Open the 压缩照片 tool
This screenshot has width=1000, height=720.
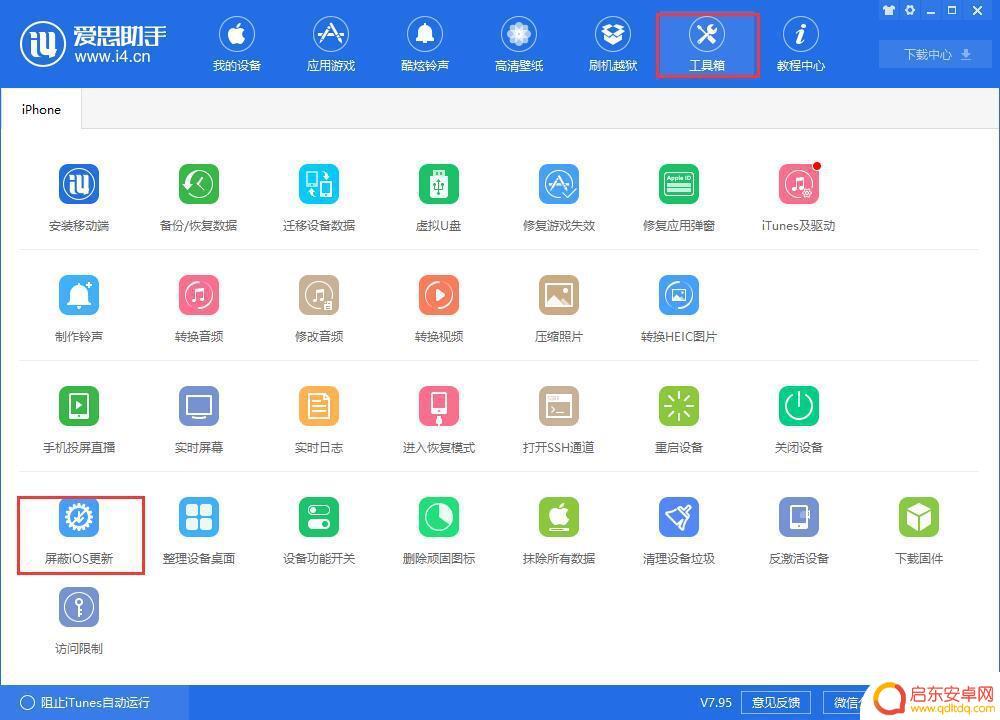click(559, 295)
